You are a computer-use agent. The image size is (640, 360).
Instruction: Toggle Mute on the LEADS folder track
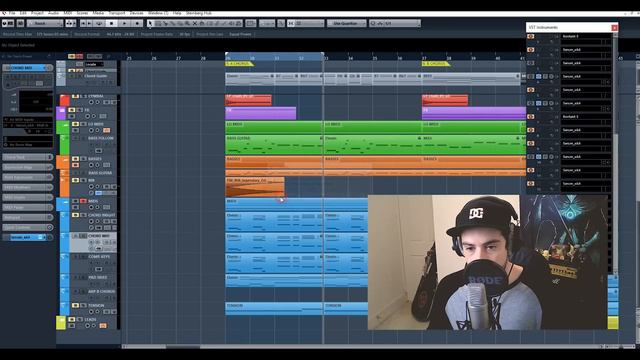[x=72, y=320]
